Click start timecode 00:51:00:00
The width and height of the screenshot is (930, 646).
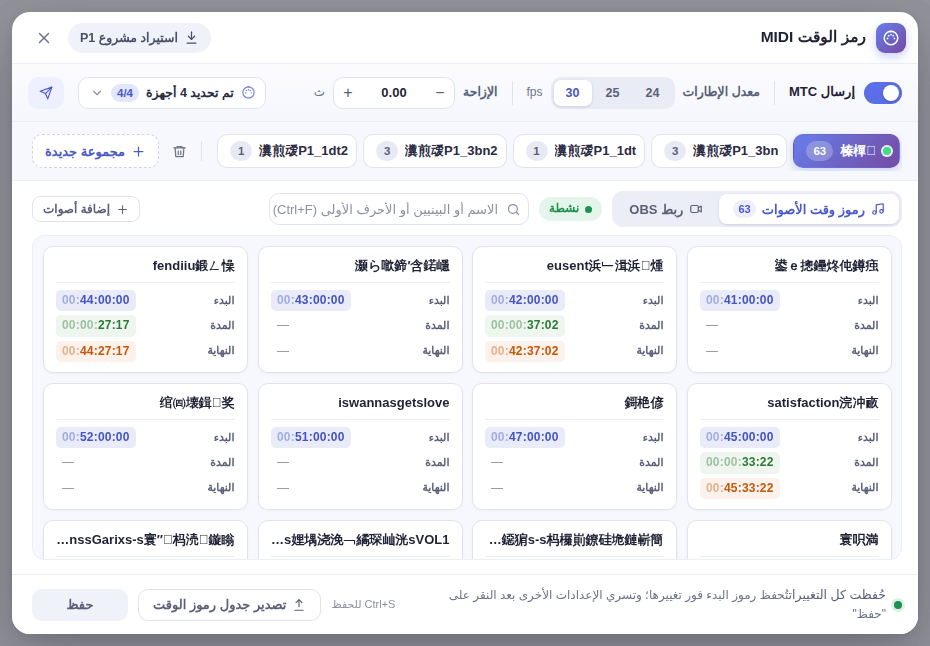point(311,437)
